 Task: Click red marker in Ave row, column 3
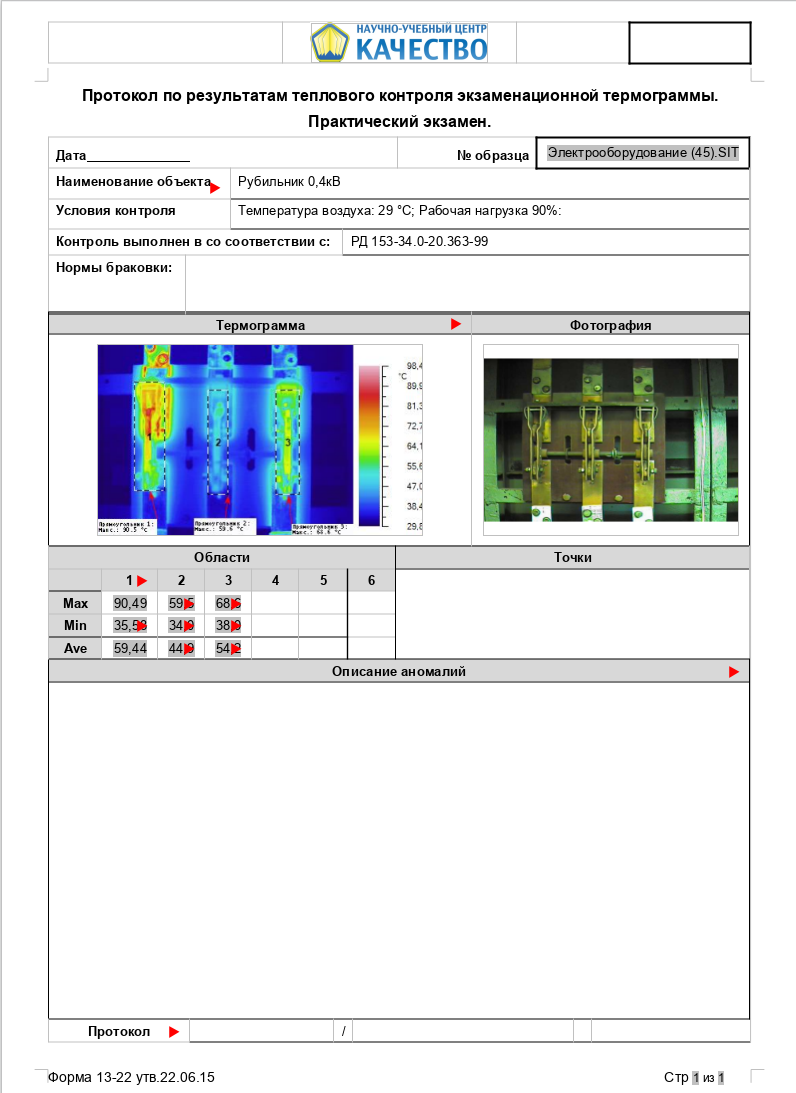[235, 649]
